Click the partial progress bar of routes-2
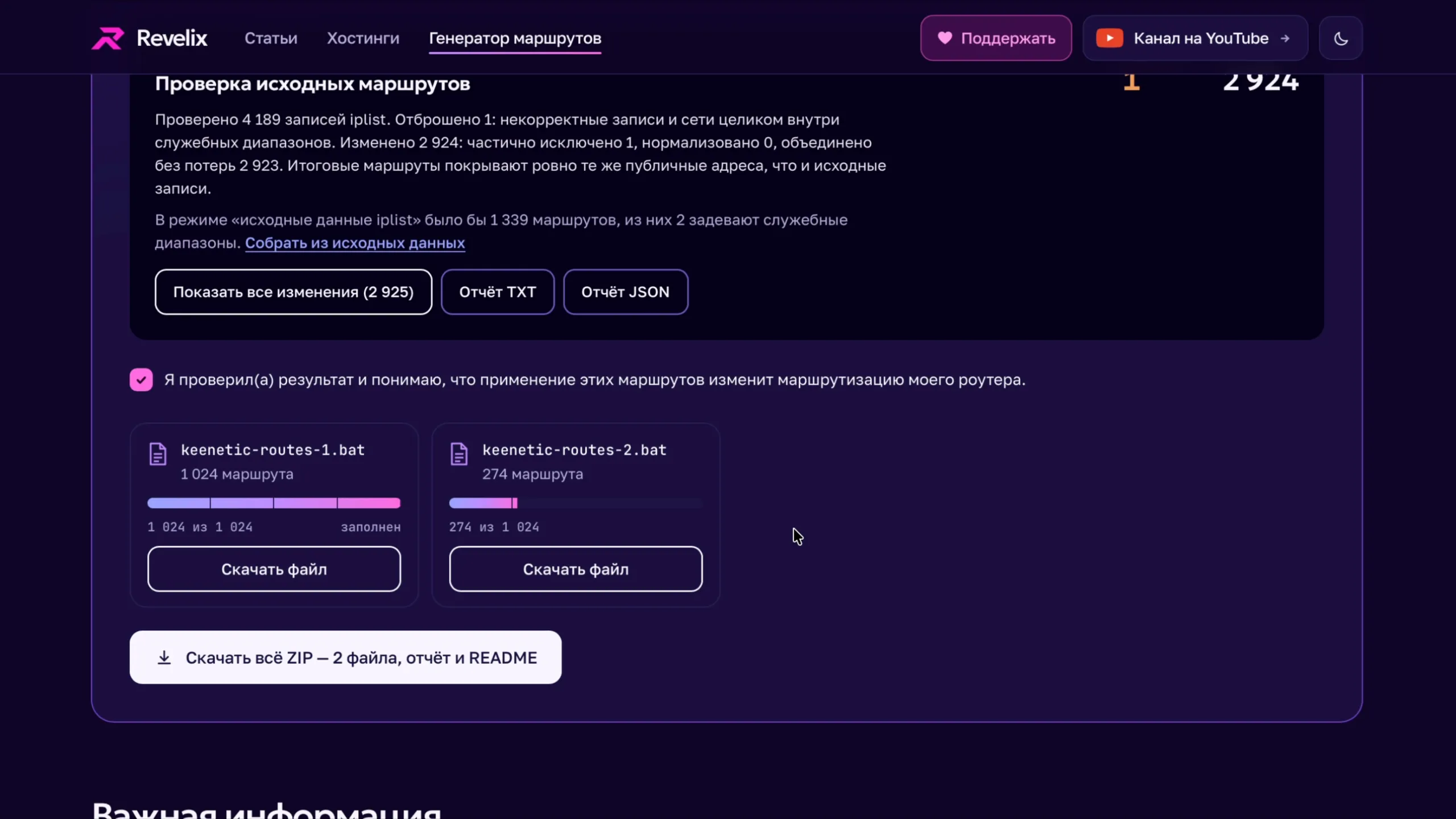The height and width of the screenshot is (819, 1456). pos(576,503)
